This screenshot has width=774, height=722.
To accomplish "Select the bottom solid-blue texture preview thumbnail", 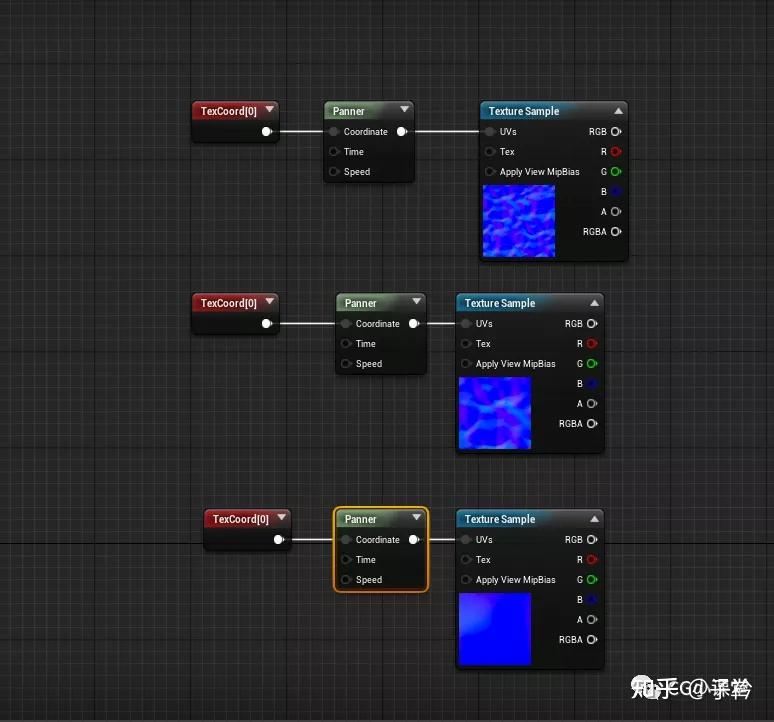I will click(495, 629).
